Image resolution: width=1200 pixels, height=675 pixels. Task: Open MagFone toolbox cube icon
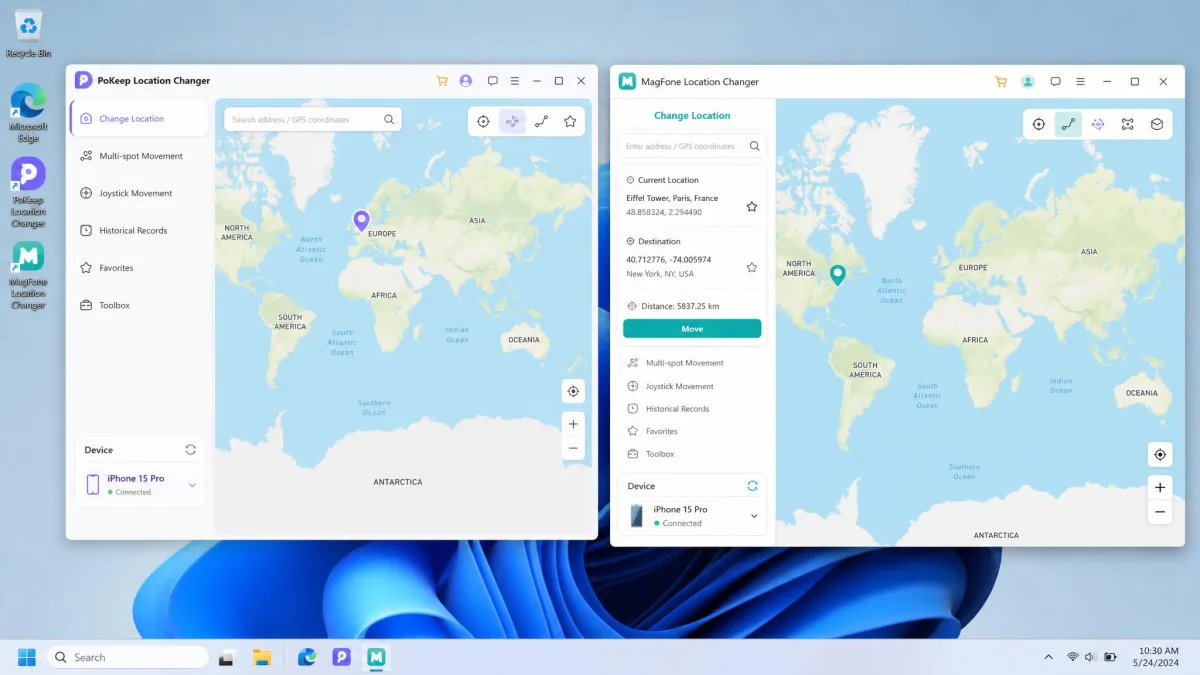point(1157,124)
